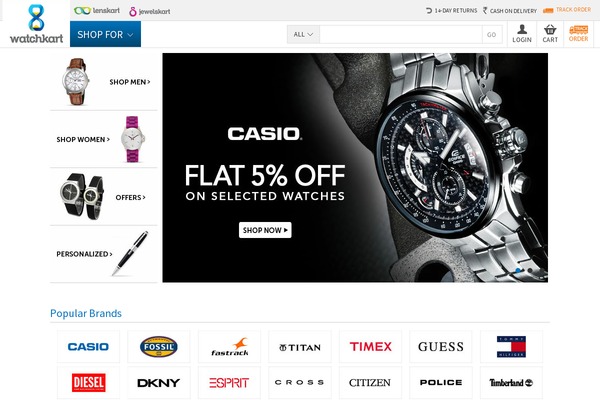Click the Shop Now banner button
Screen dimensions: 600x400
265,230
